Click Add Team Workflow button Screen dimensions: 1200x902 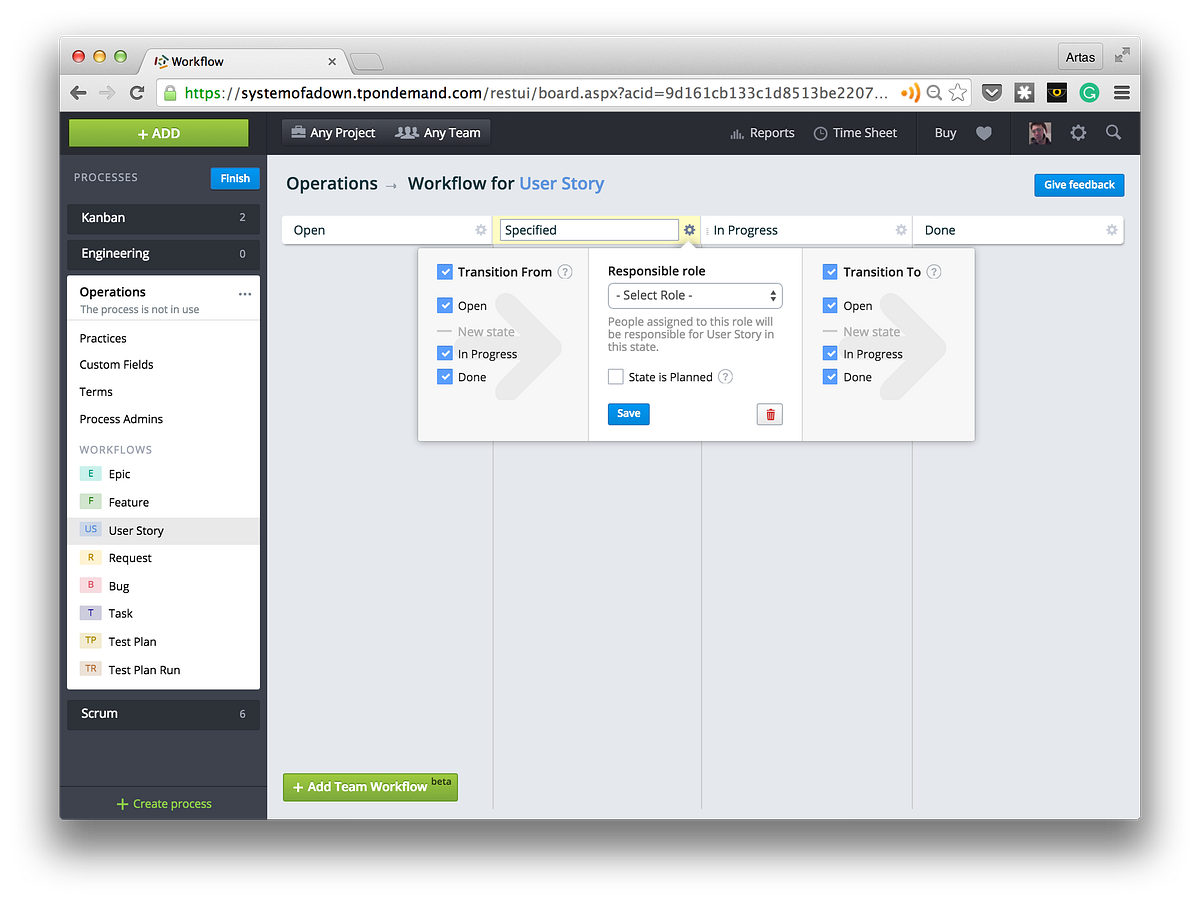pos(370,787)
